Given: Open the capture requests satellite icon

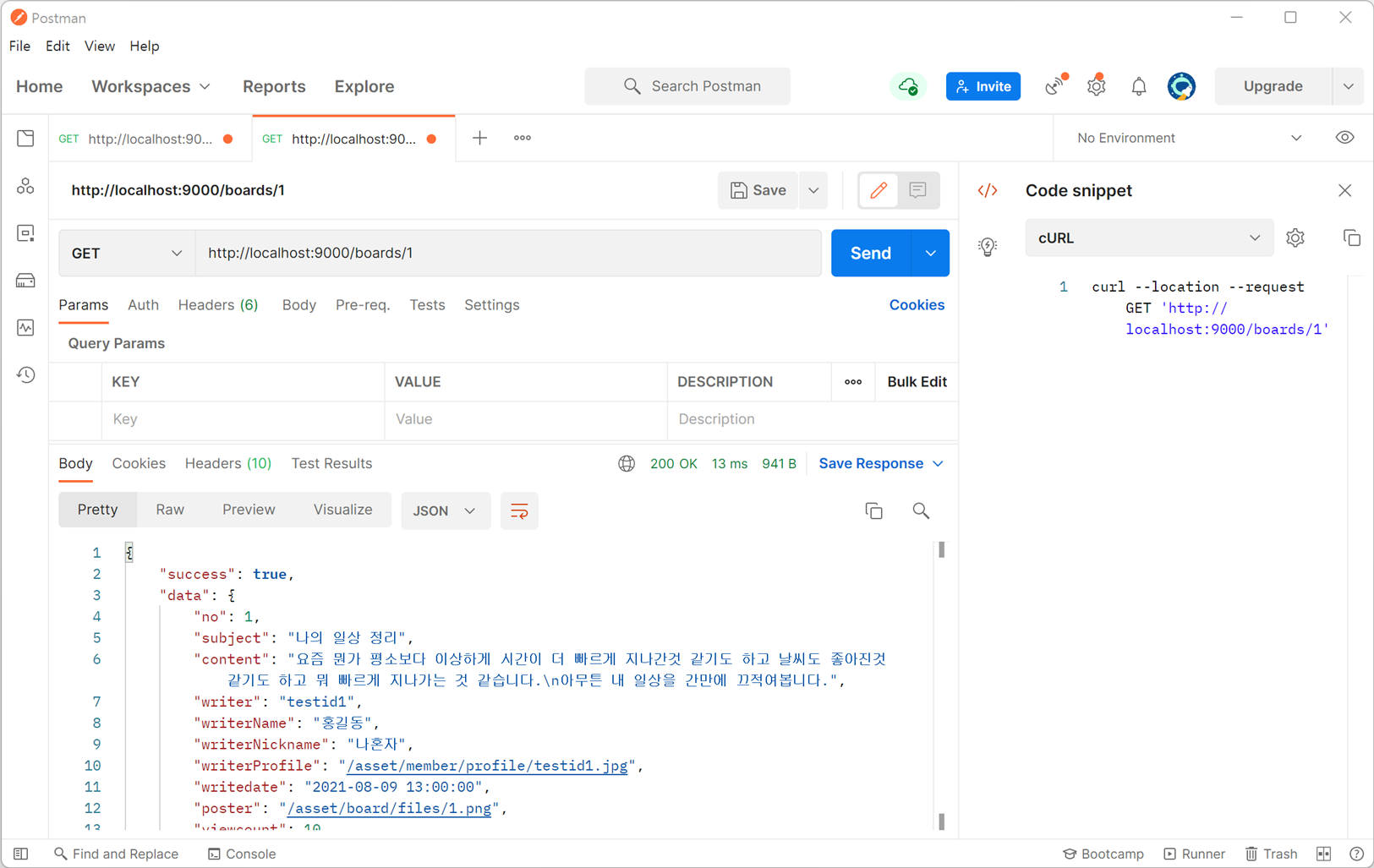Looking at the screenshot, I should 1055,85.
